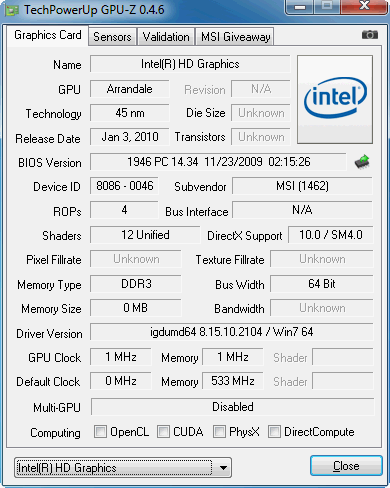The height and width of the screenshot is (488, 390).
Task: Click the ROPs field showing 4
Action: coord(124,210)
